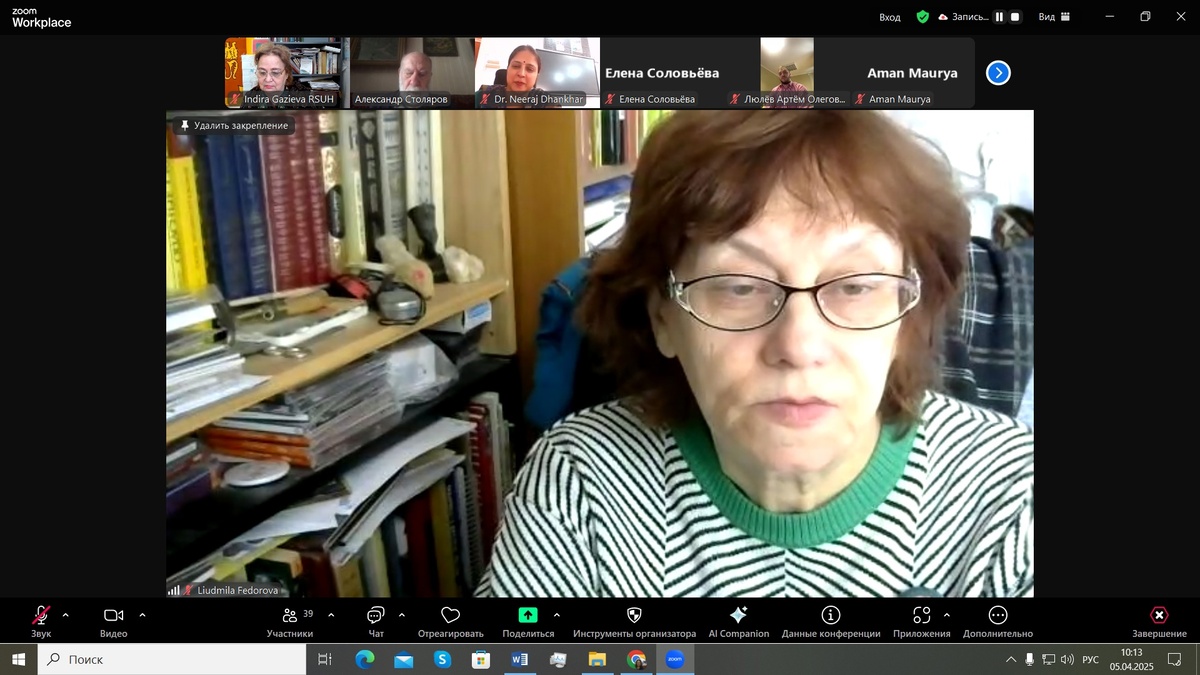Viewport: 1200px width, 675px height.
Task: Expand audio options arrow beside Звук
Action: click(x=66, y=615)
